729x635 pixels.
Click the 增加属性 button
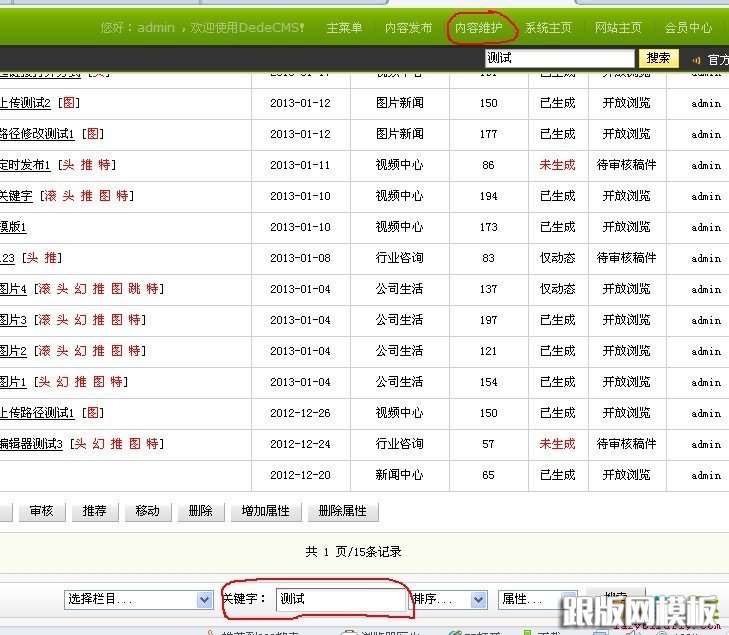[x=265, y=511]
